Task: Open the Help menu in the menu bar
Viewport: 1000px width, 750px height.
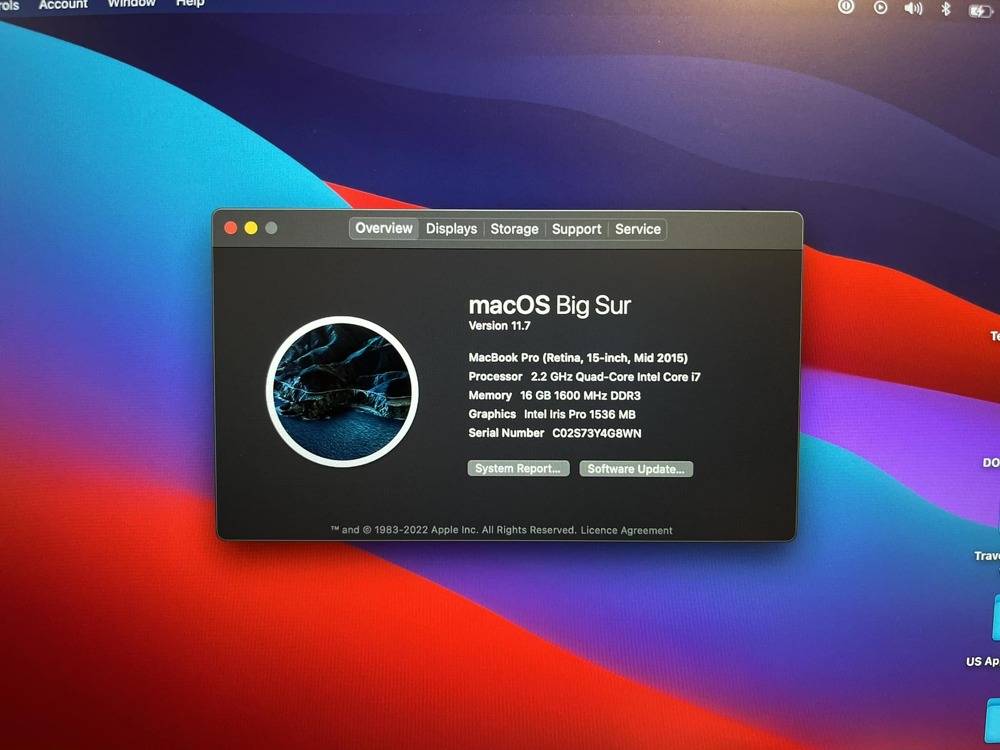Action: tap(190, 4)
